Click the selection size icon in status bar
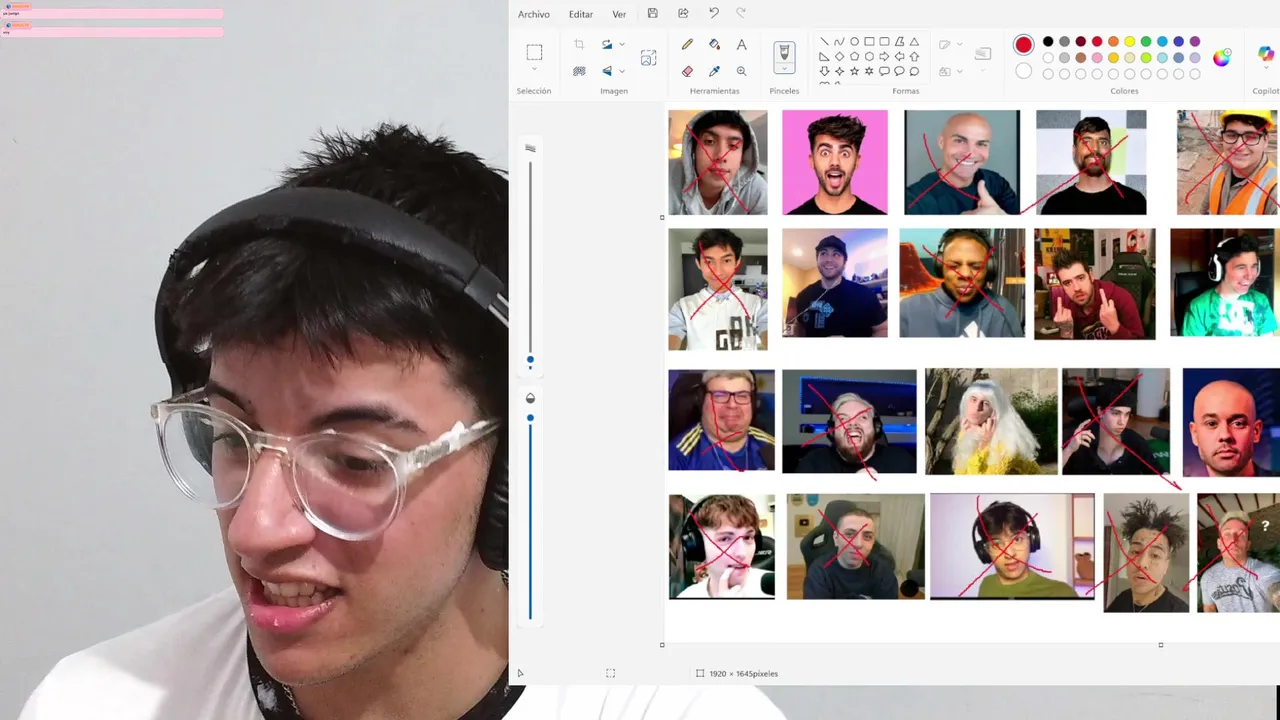Image resolution: width=1280 pixels, height=720 pixels. (611, 674)
